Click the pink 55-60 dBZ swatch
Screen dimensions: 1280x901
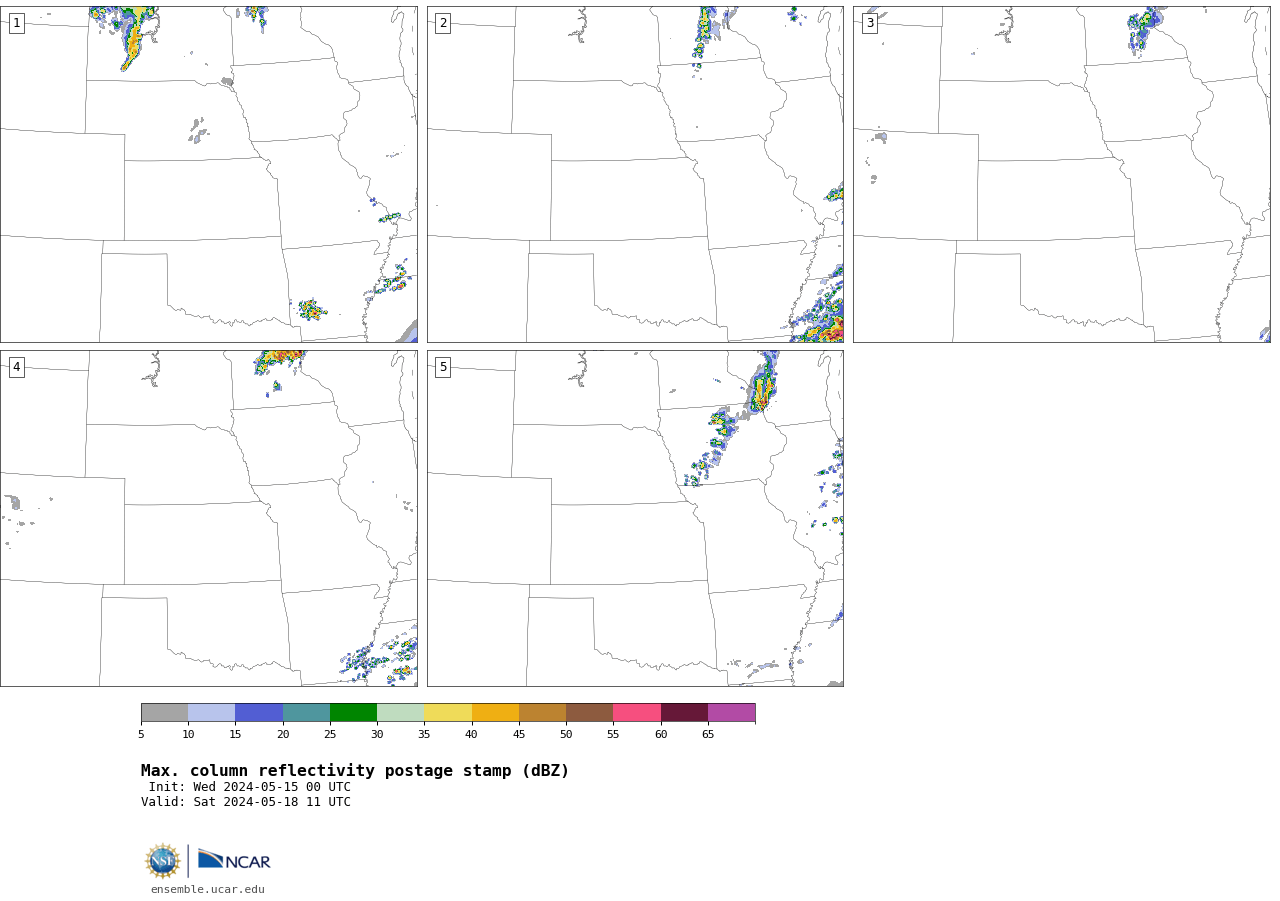click(x=637, y=713)
